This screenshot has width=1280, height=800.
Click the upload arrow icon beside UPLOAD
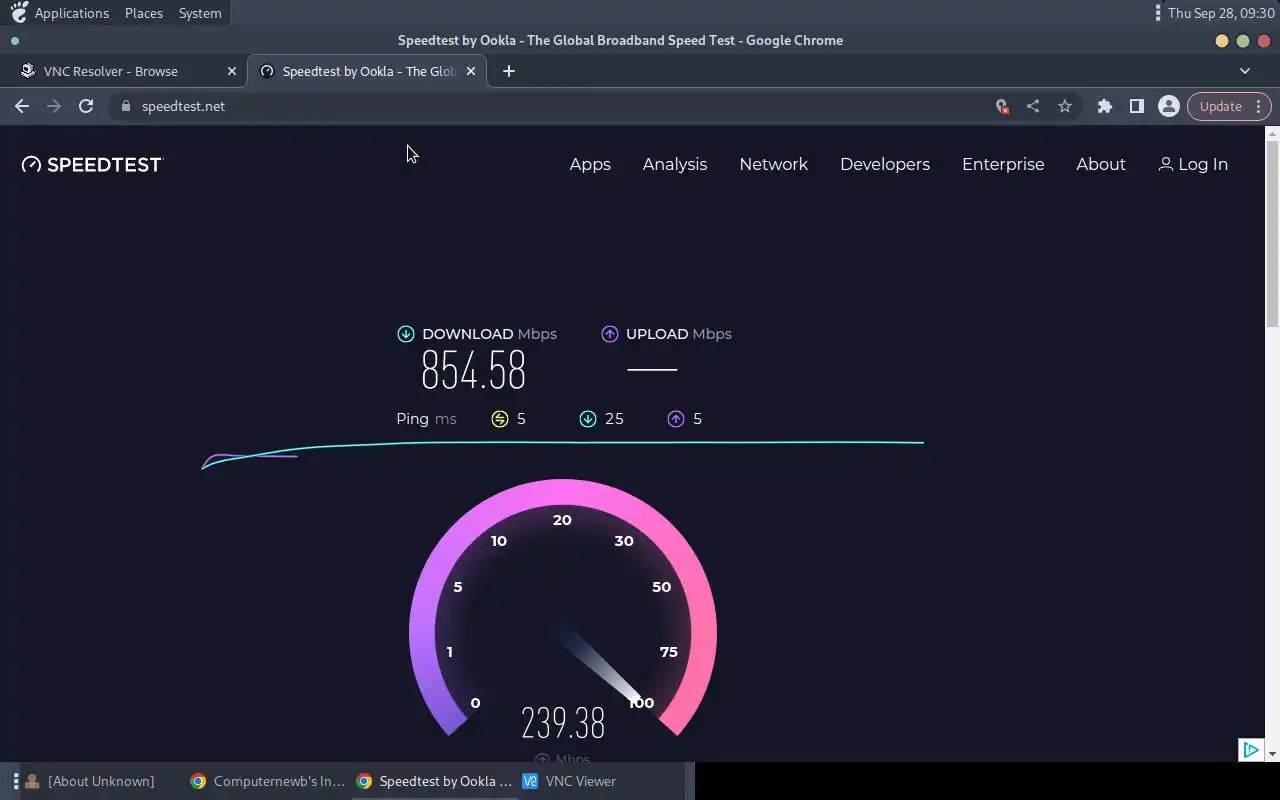pos(610,334)
